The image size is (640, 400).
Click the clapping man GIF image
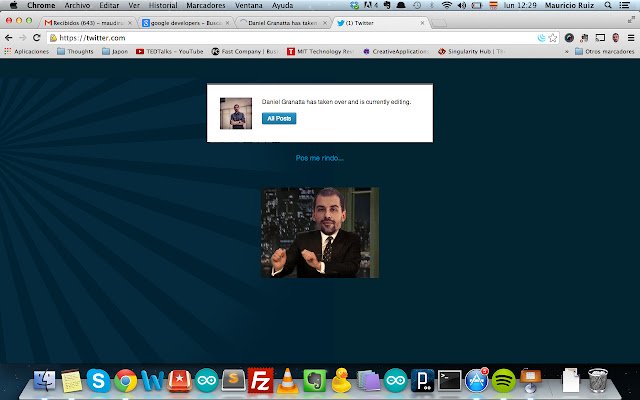(x=320, y=233)
